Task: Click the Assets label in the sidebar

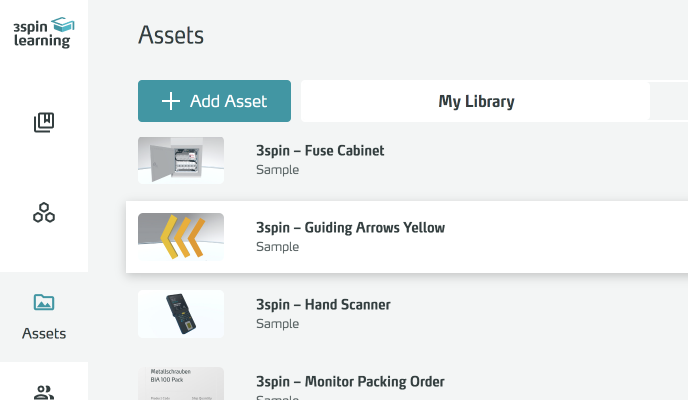Action: coord(44,333)
